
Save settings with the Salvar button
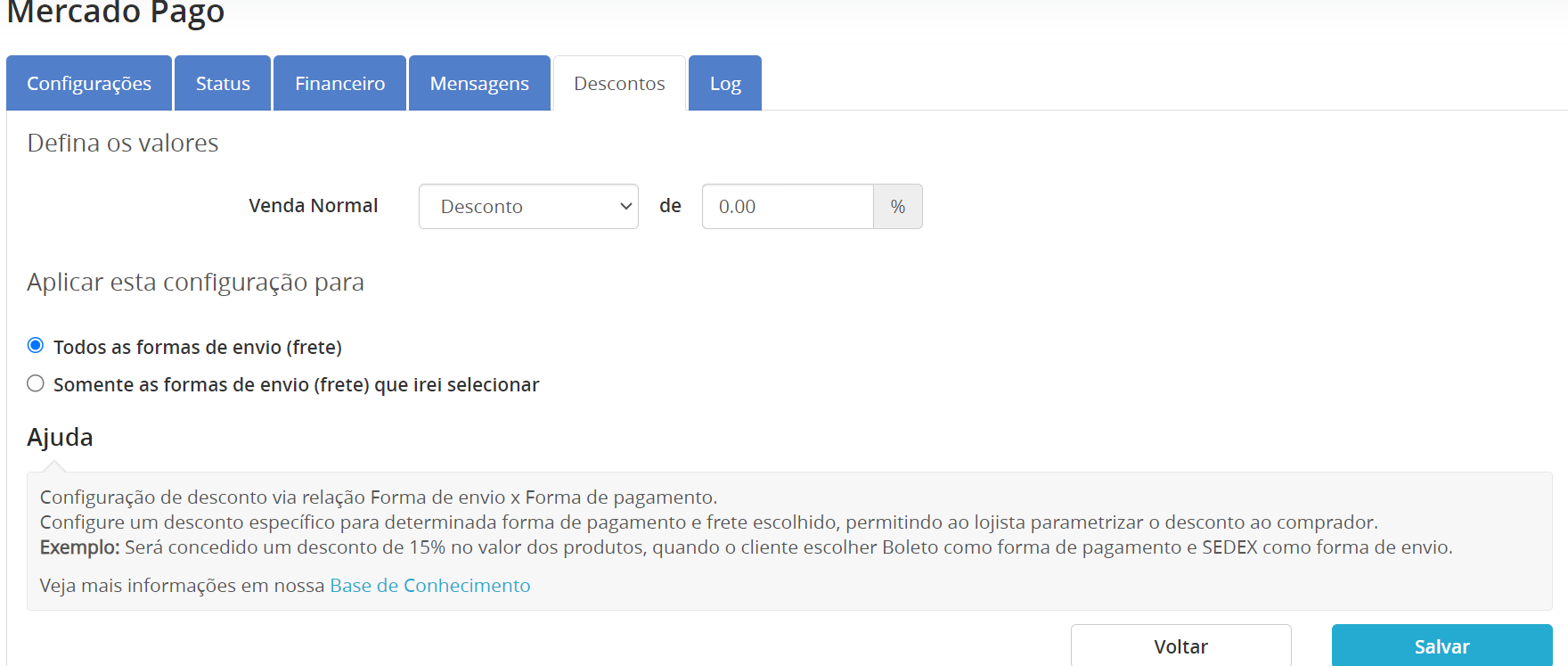(1441, 645)
